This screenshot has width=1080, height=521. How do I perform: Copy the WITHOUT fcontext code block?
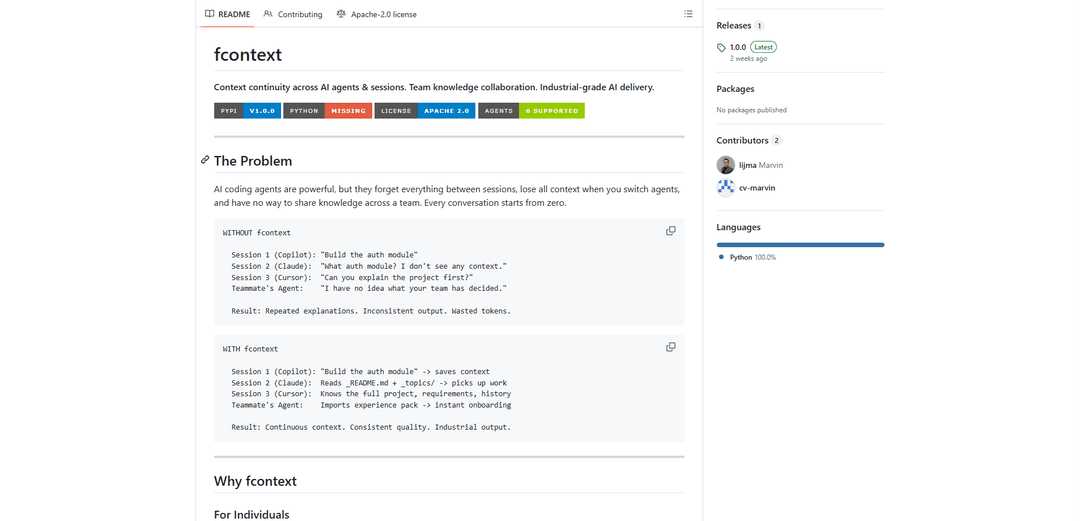click(671, 231)
